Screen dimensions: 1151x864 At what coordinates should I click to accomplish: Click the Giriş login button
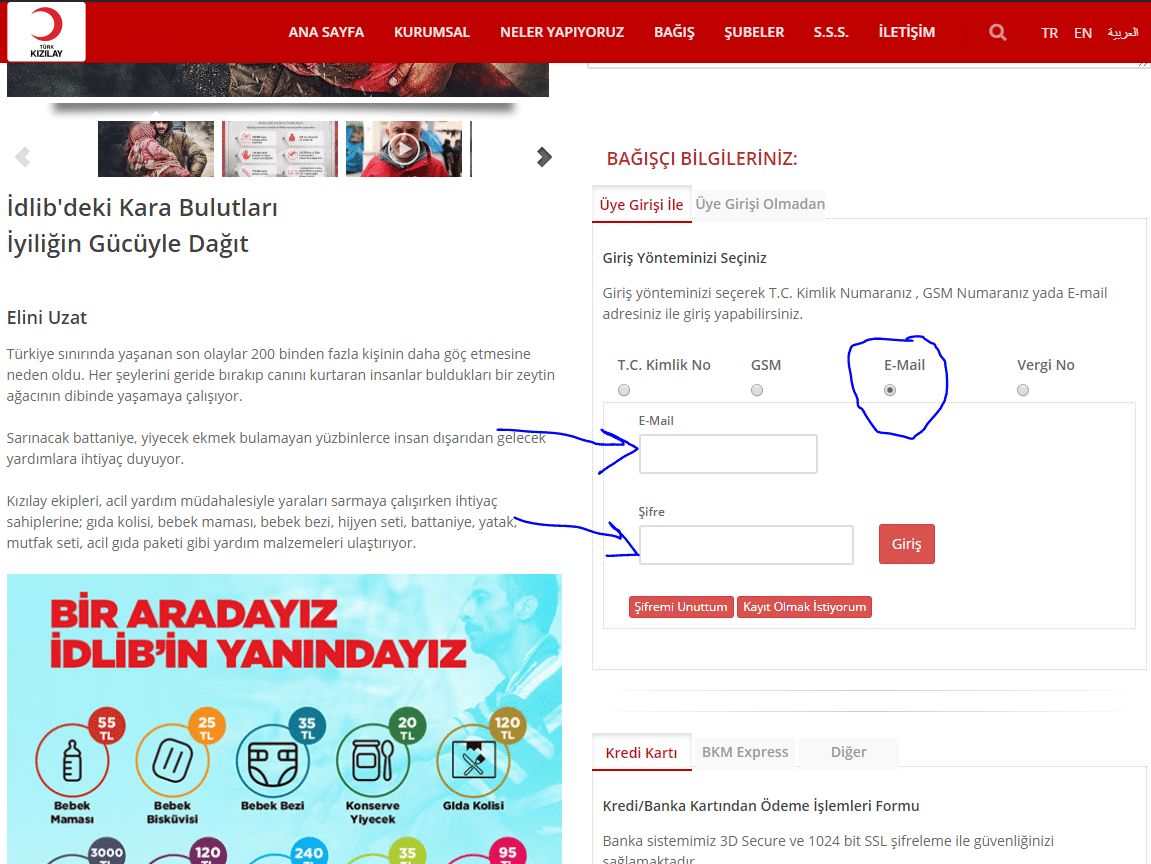pyautogui.click(x=907, y=544)
